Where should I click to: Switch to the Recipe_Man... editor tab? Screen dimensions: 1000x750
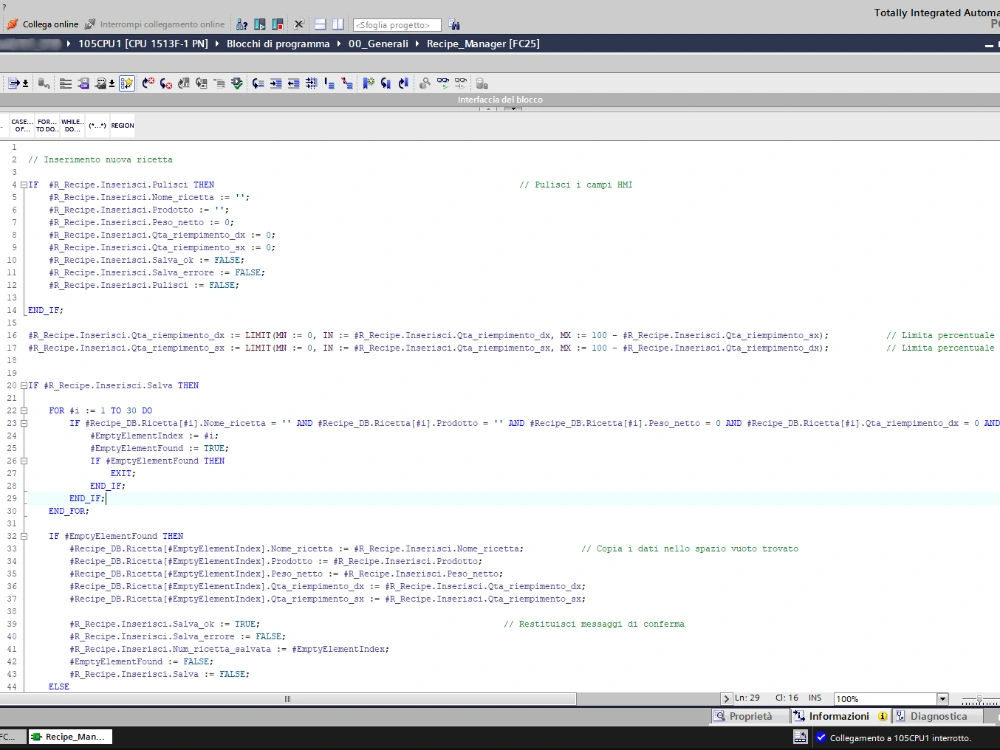point(70,737)
